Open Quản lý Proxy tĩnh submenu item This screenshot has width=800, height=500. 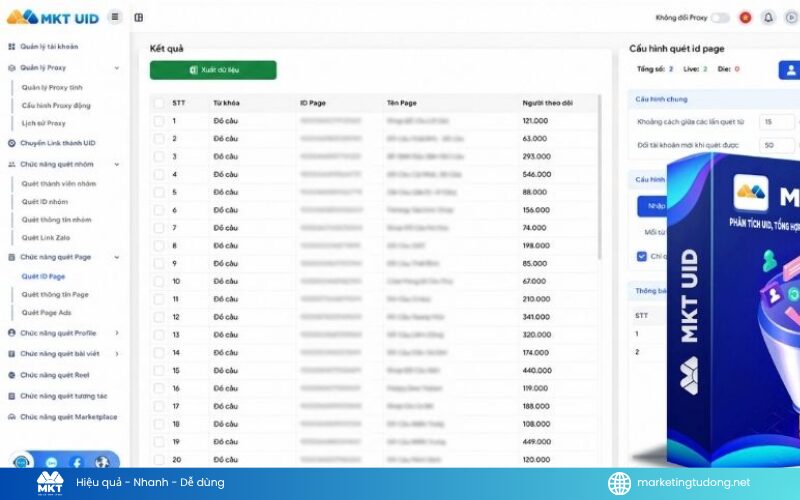click(52, 88)
